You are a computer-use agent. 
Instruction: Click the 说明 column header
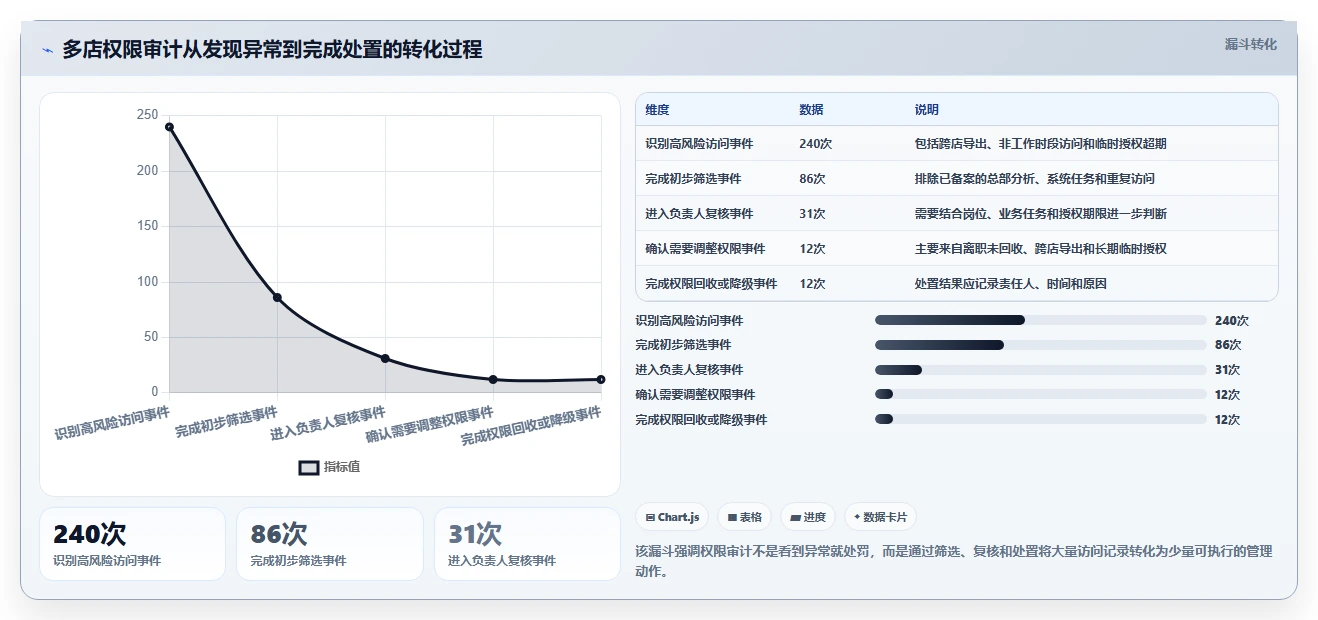(927, 110)
